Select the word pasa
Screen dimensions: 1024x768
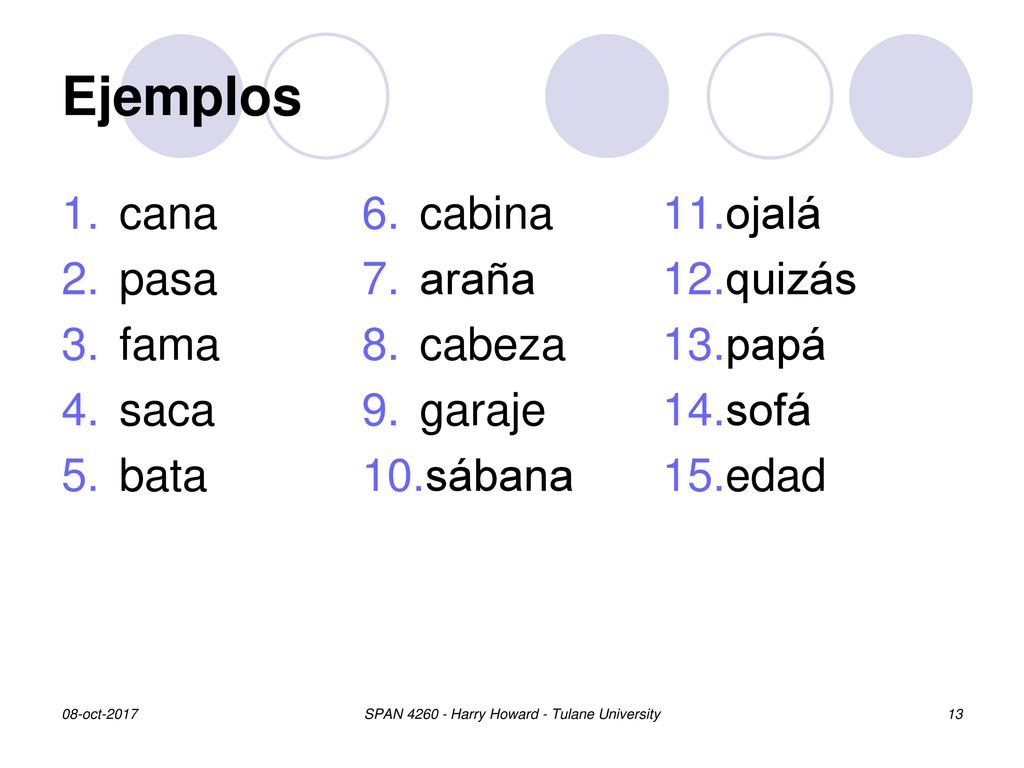(167, 283)
